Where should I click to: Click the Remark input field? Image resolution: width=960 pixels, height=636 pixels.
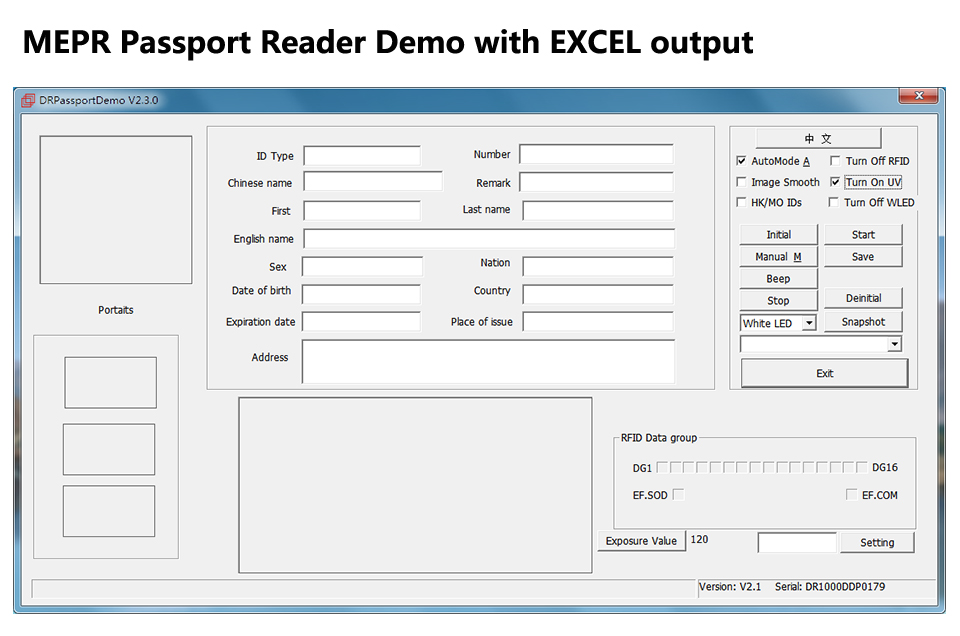tap(596, 182)
